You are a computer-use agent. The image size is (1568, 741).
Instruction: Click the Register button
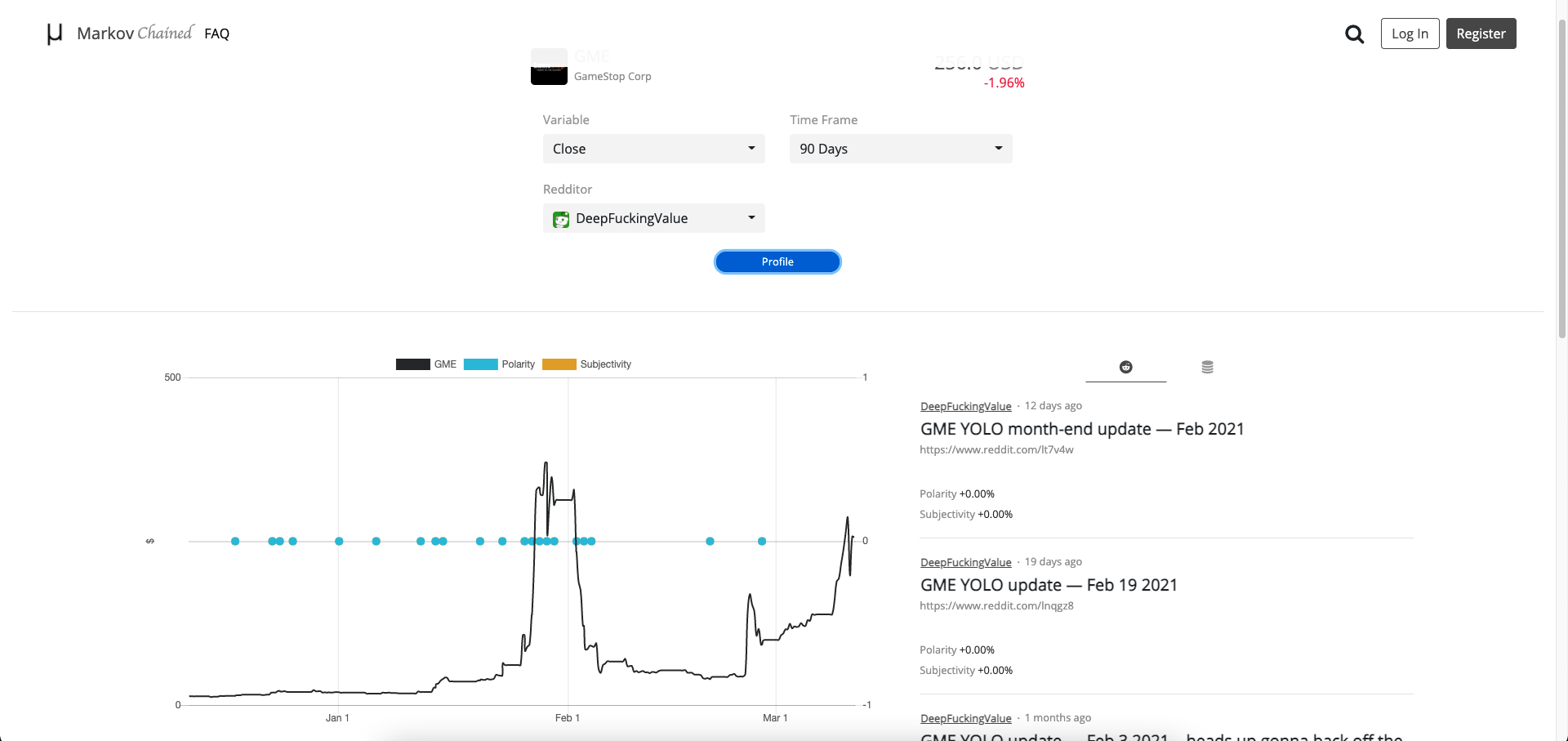[x=1481, y=33]
